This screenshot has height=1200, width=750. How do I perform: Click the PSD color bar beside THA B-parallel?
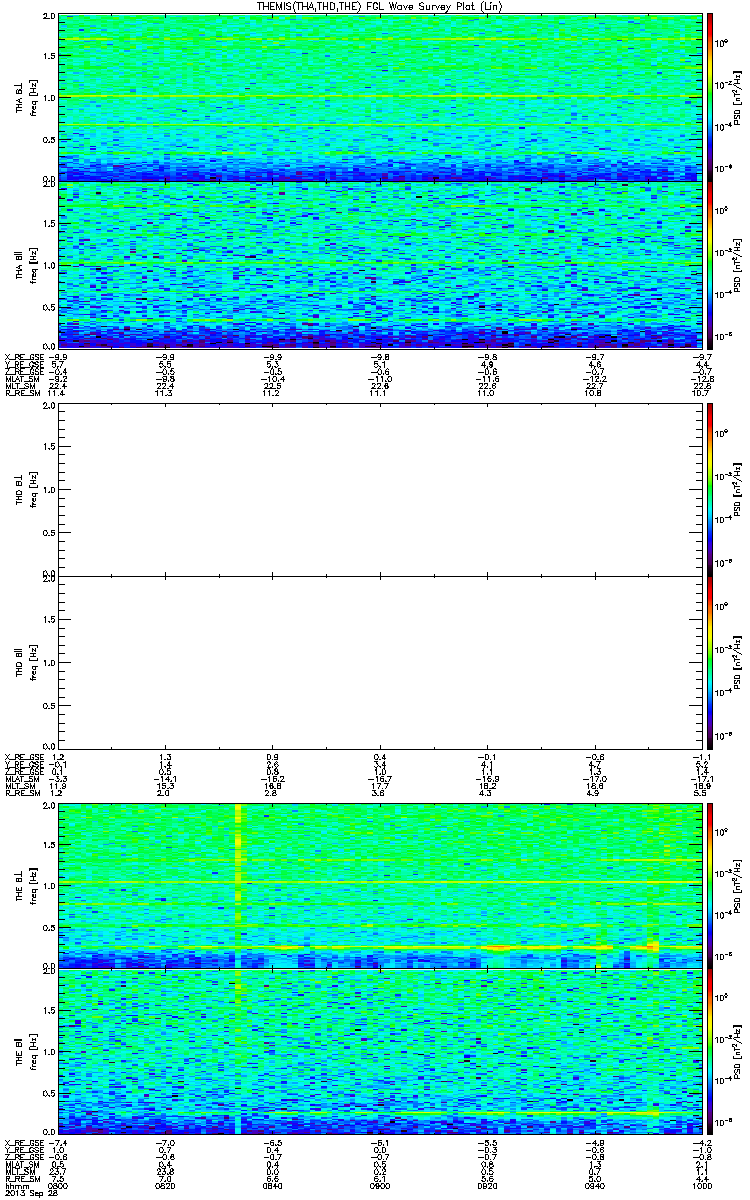(711, 265)
